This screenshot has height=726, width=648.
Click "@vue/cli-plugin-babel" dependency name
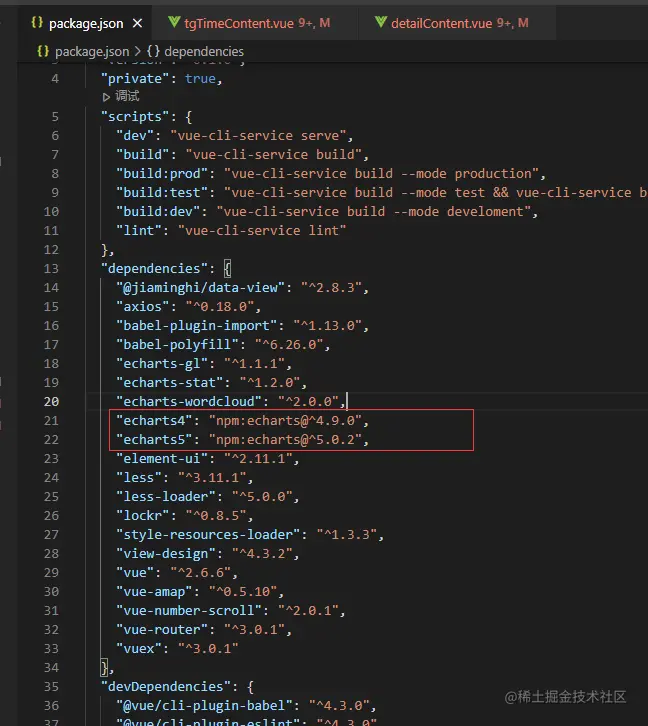pos(205,705)
